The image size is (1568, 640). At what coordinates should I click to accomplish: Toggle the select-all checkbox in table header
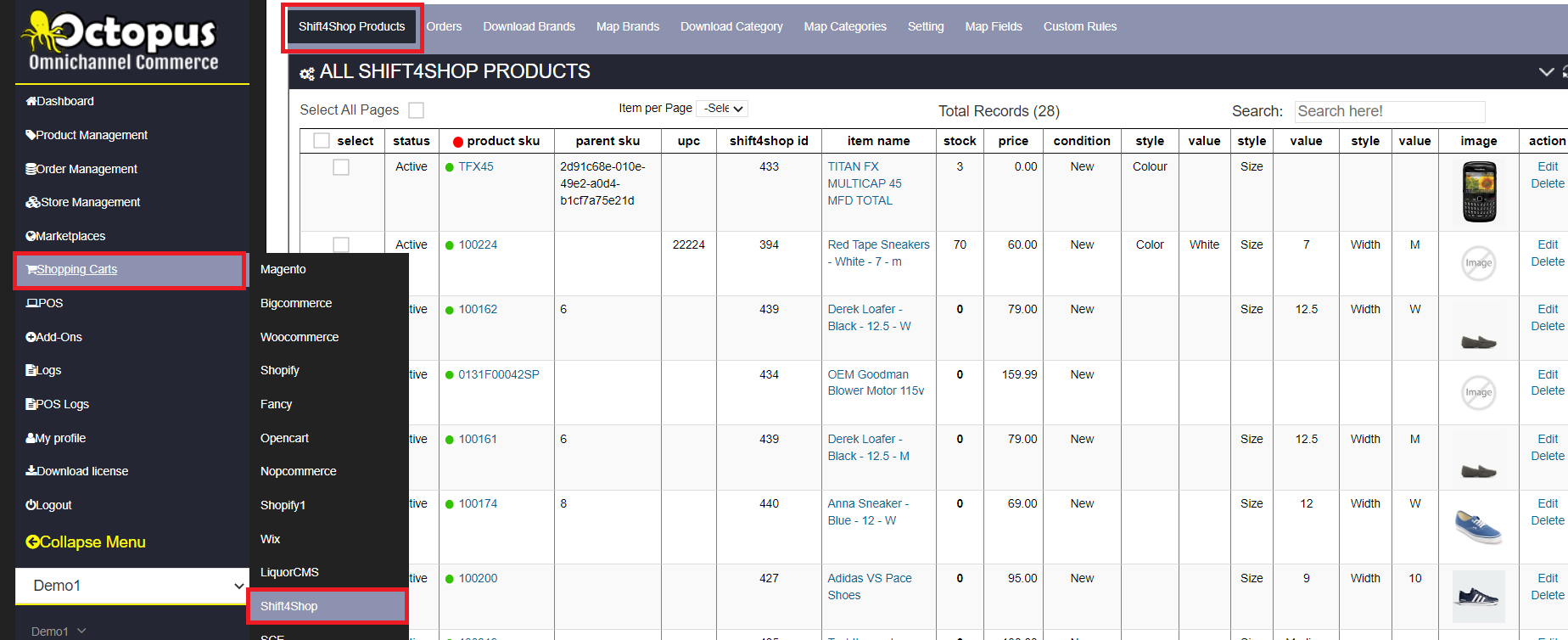[322, 141]
